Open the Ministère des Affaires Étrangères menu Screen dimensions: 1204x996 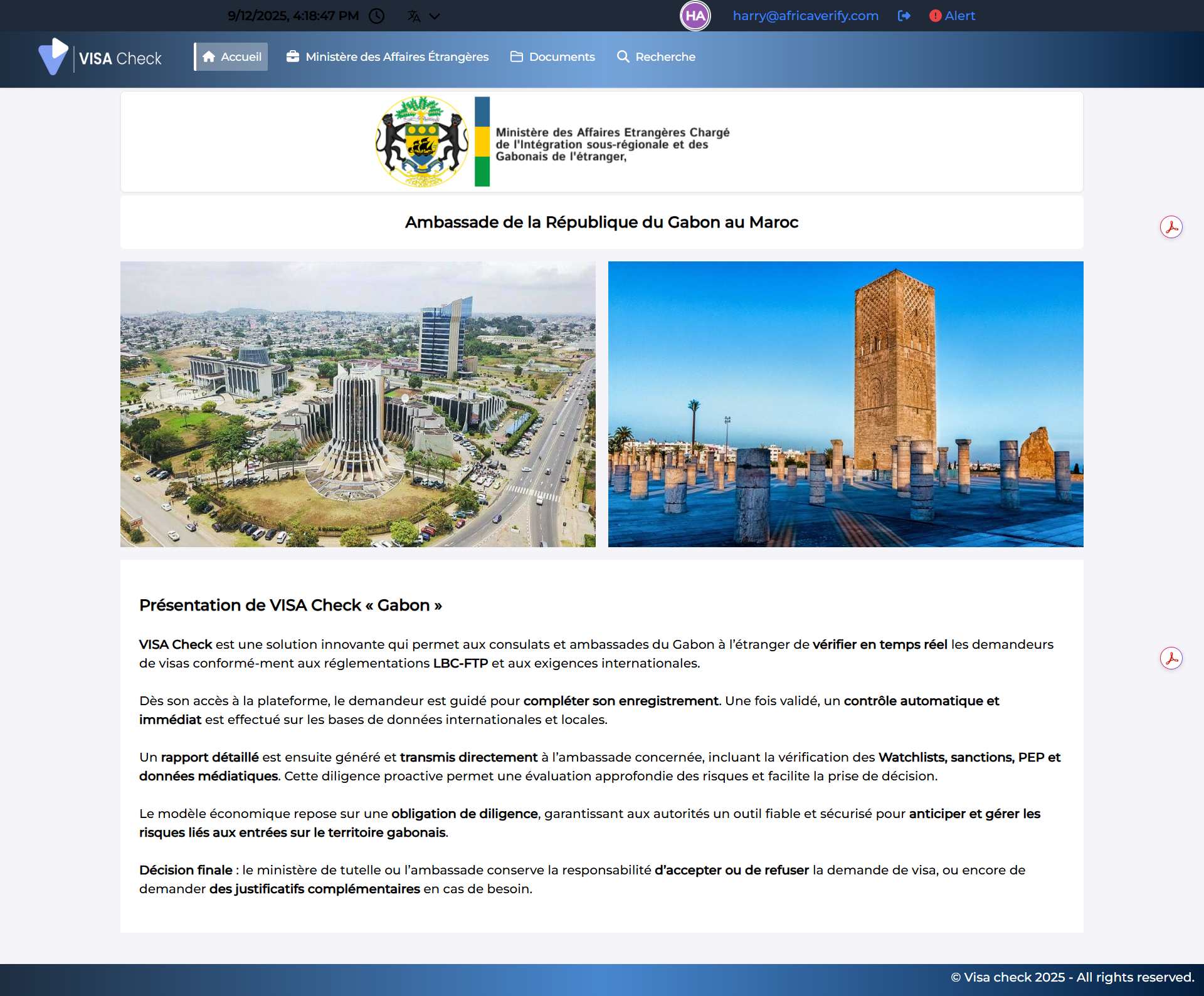pos(388,57)
